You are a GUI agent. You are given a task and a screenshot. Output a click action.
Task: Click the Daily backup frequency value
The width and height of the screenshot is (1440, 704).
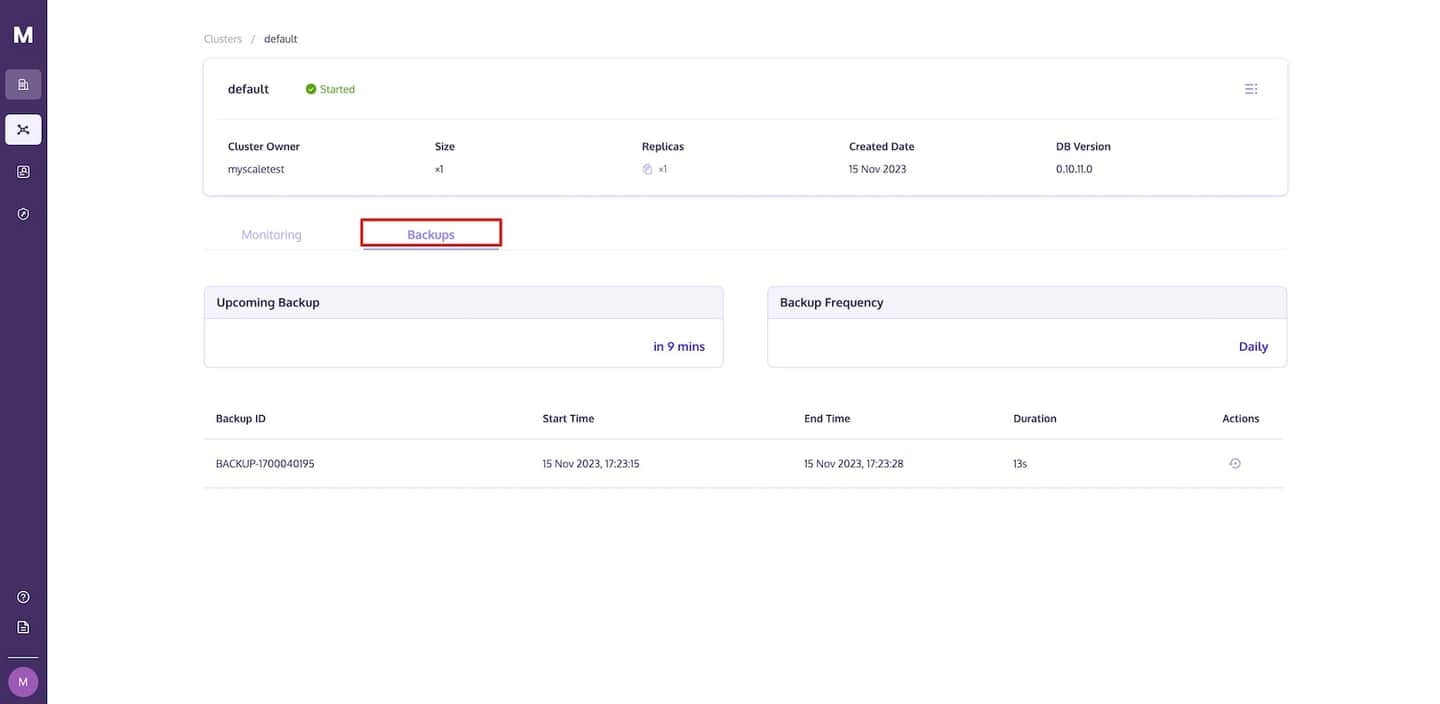(1253, 346)
